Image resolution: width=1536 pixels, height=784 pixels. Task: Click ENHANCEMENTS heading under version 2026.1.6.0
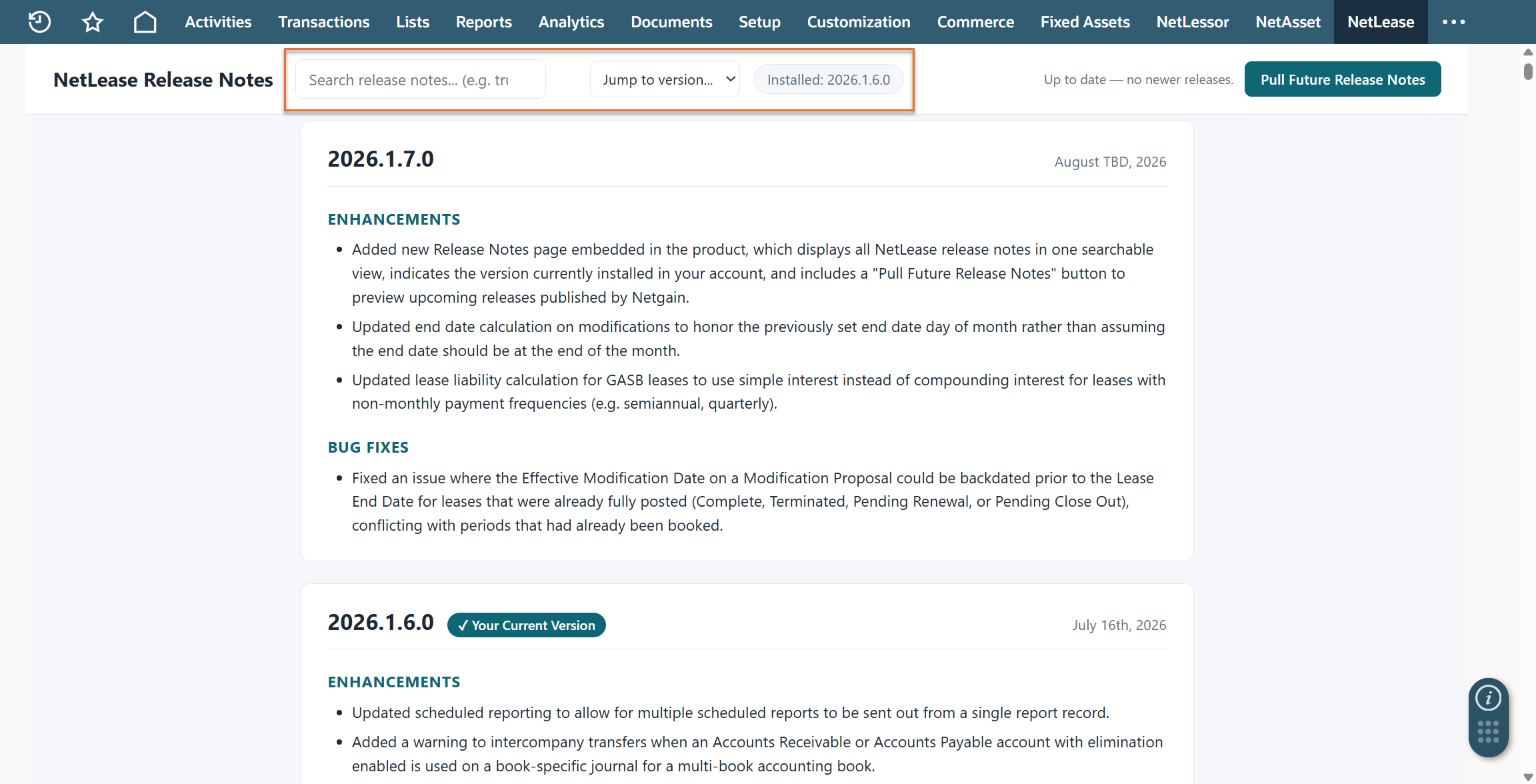click(x=394, y=682)
